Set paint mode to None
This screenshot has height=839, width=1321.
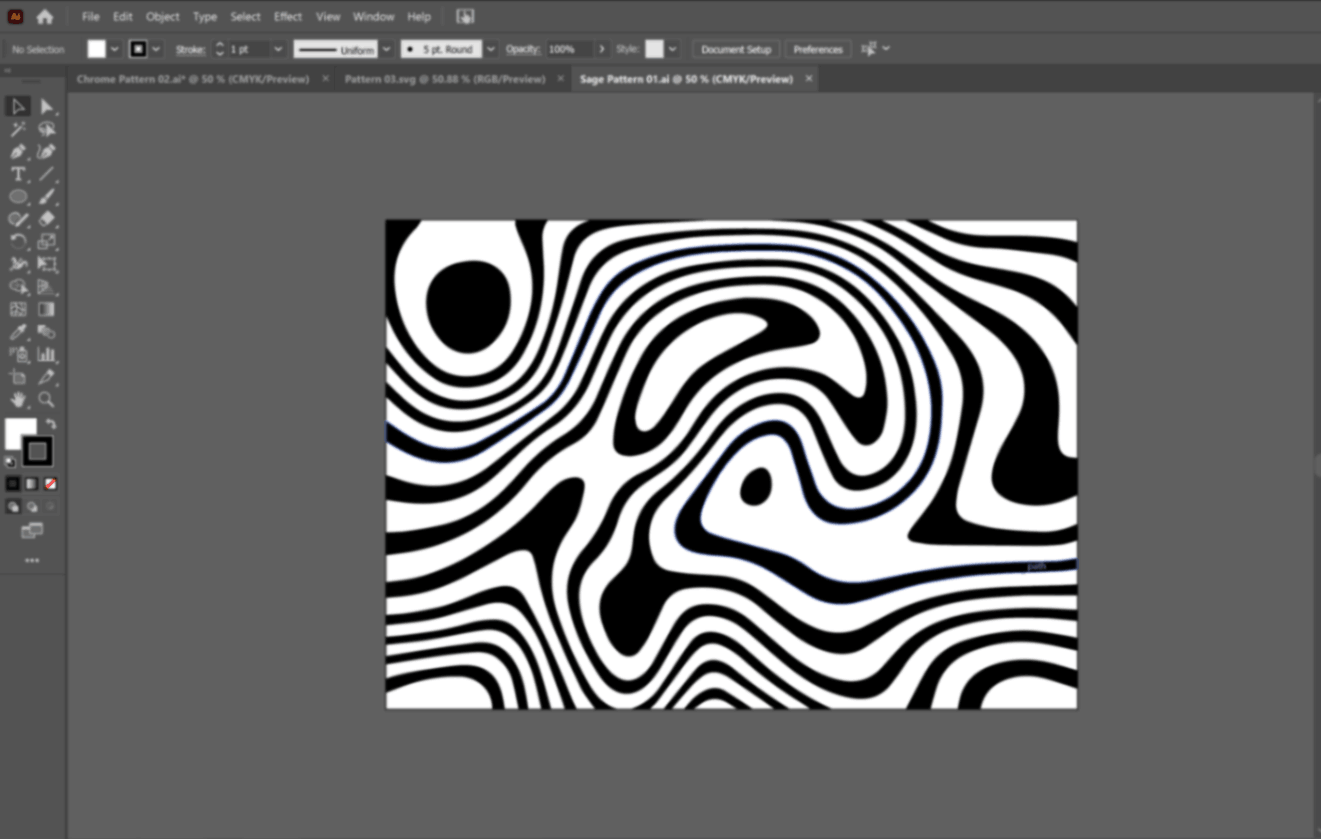[50, 484]
